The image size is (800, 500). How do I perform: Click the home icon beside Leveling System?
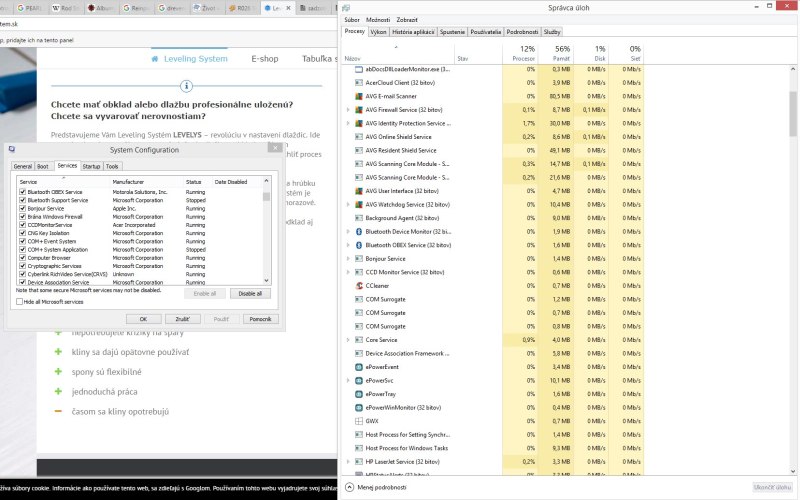click(155, 59)
